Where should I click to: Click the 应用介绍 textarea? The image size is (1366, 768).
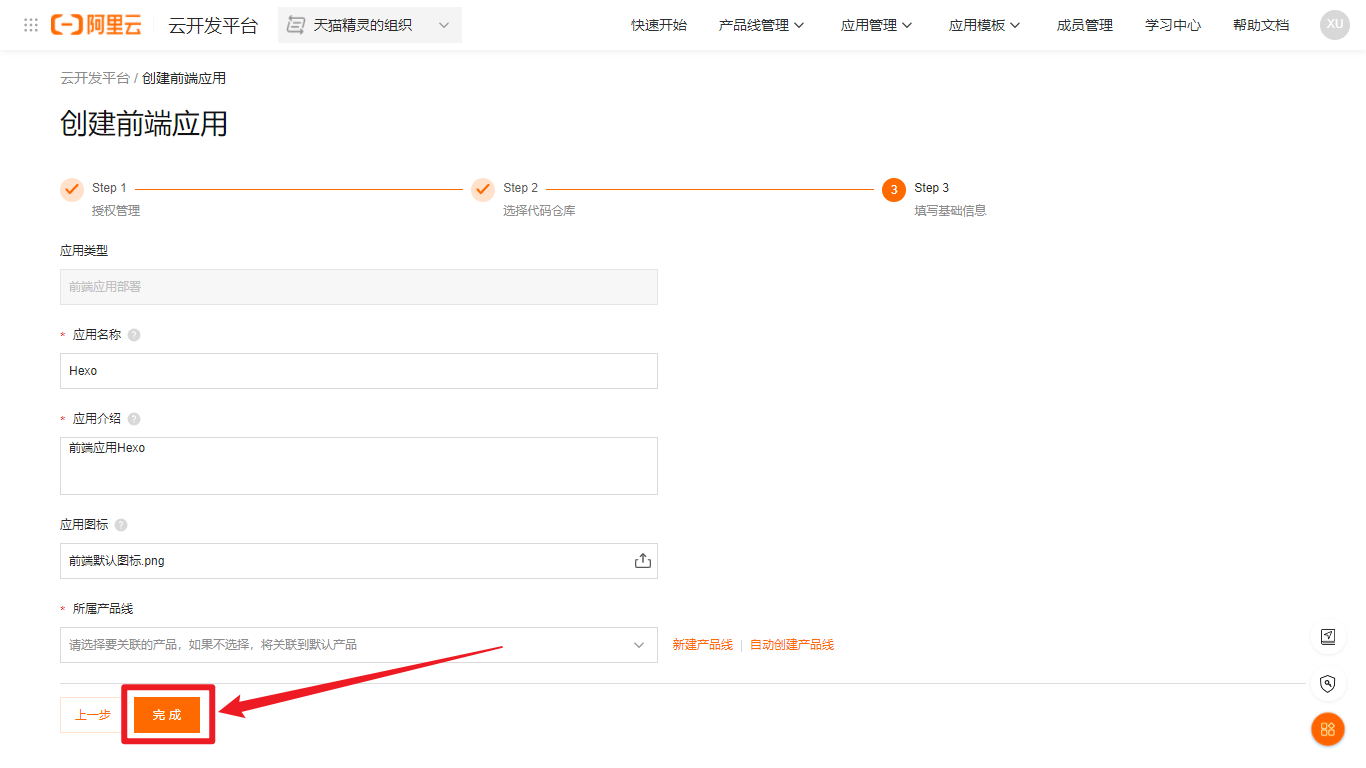click(359, 466)
